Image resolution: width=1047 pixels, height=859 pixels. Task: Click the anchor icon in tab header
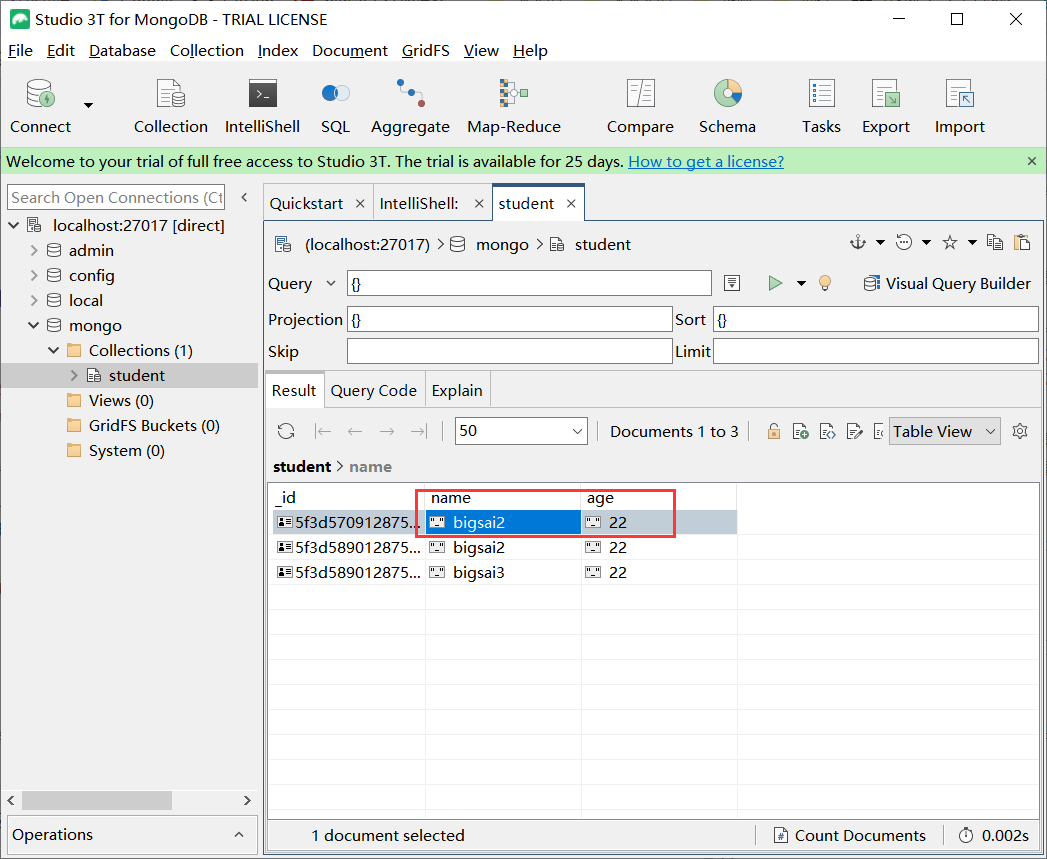pos(858,242)
